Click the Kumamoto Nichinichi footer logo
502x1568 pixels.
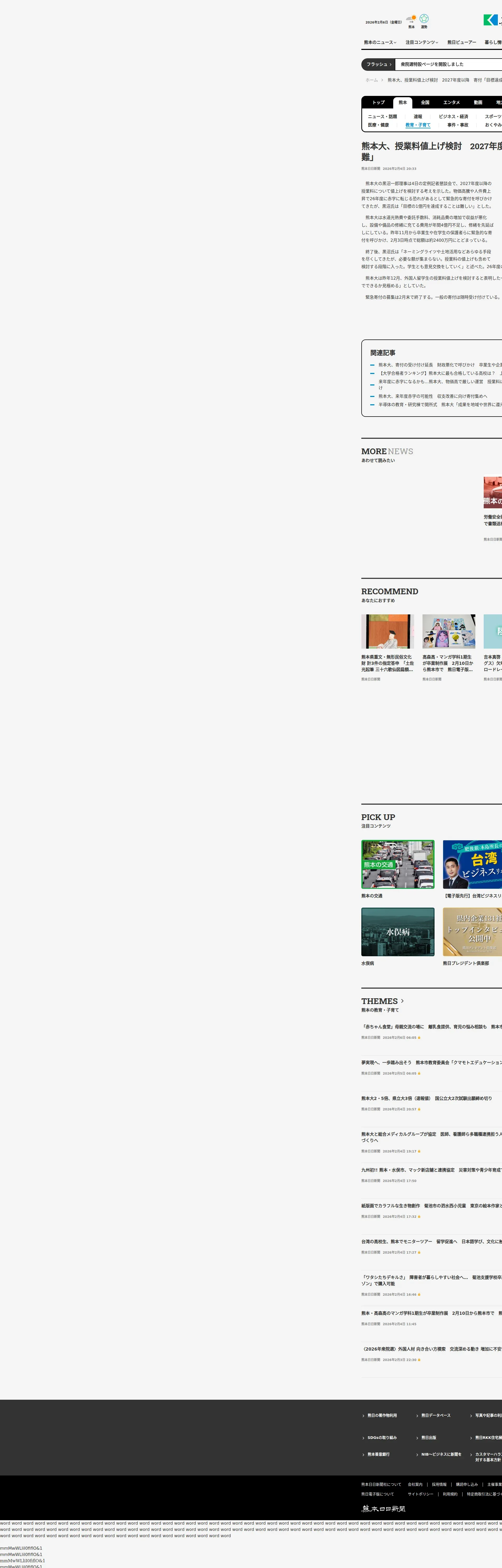pos(383,1508)
